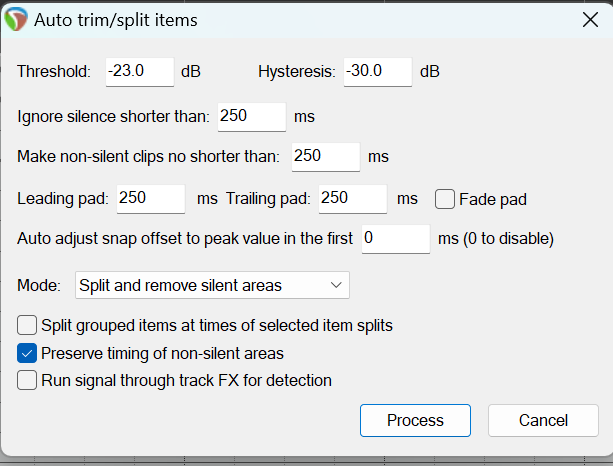Image resolution: width=613 pixels, height=466 pixels.
Task: Enable the Fade pad checkbox
Action: [445, 199]
